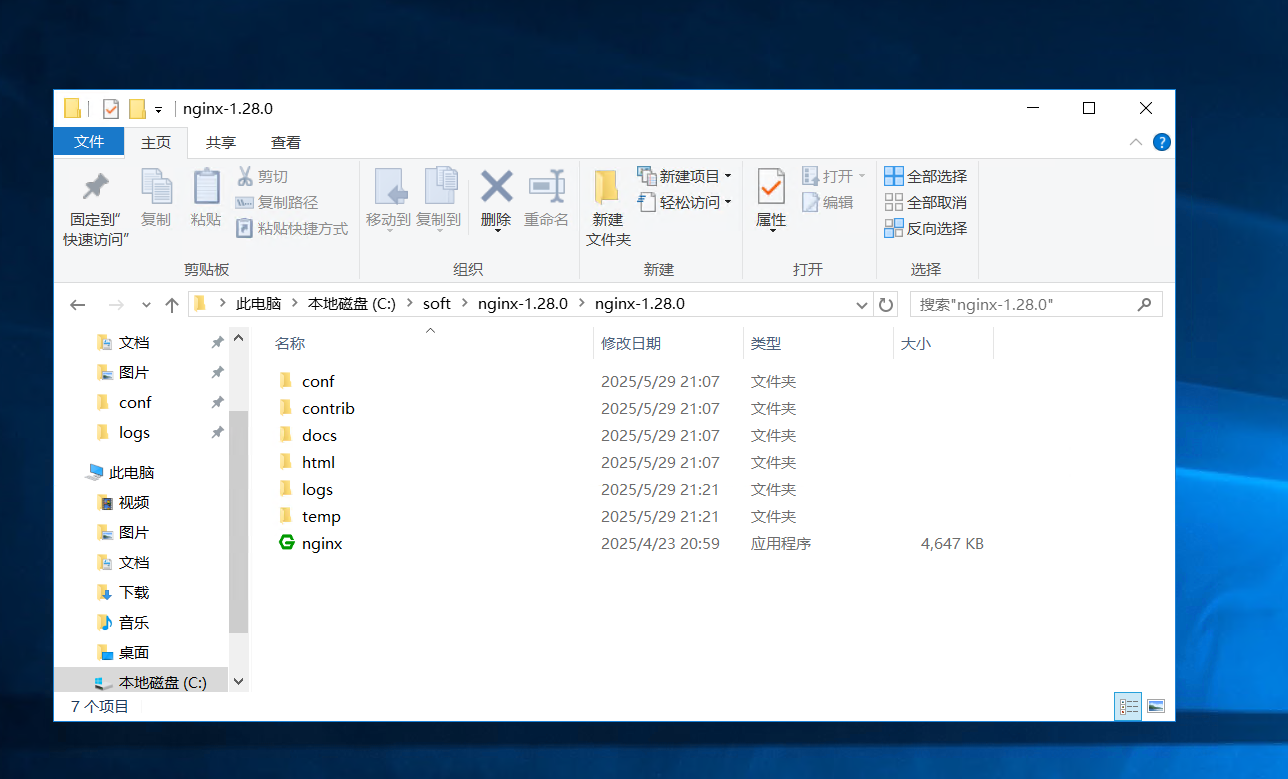Open New item (新建项目) dropdown
Image resolution: width=1288 pixels, height=779 pixels.
coord(685,176)
